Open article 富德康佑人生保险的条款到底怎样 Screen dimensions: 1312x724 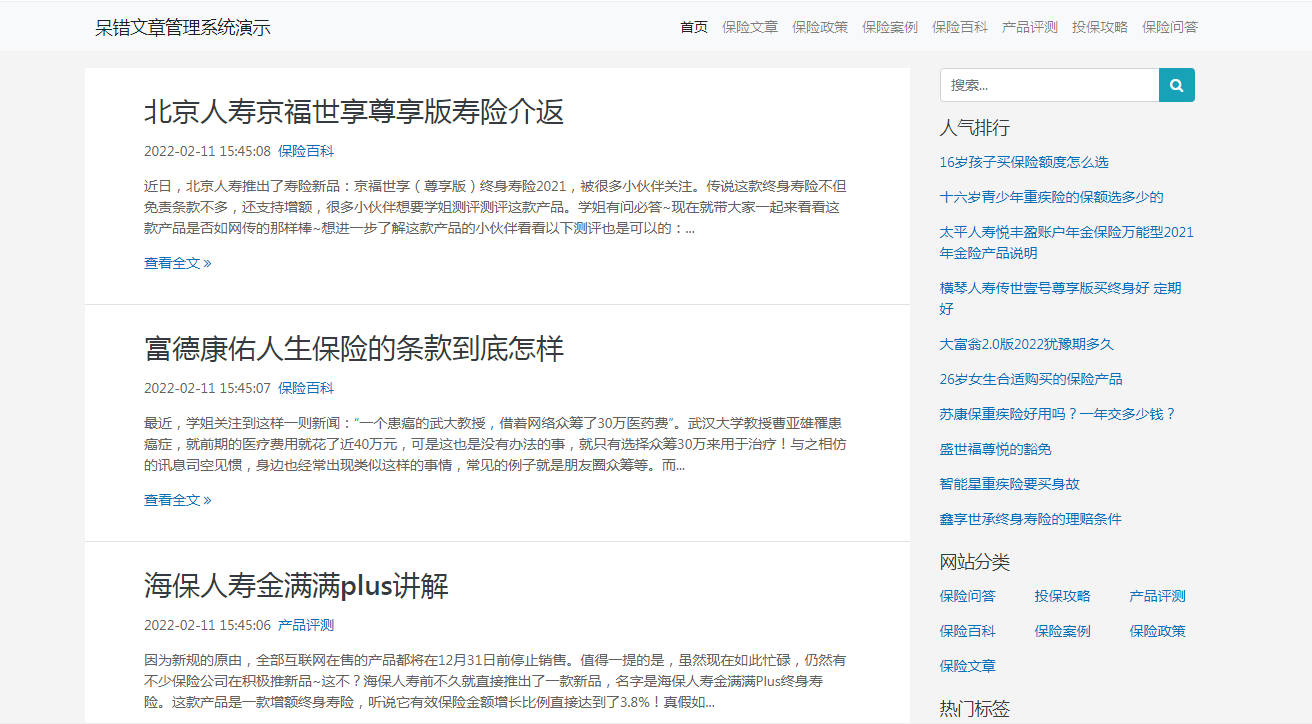tap(354, 348)
